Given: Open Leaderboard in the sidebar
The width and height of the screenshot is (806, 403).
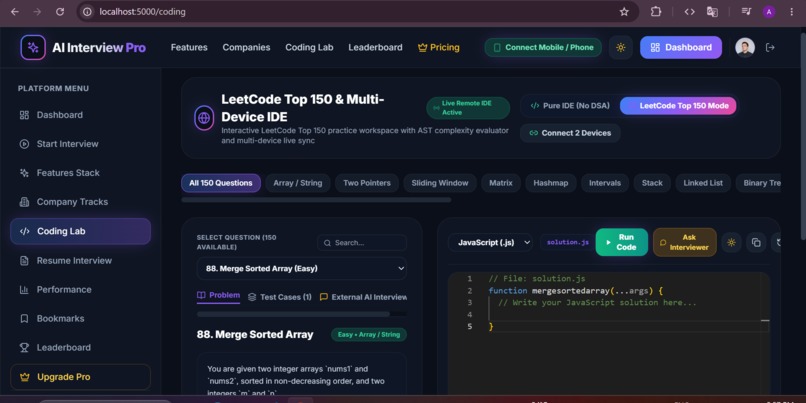Looking at the screenshot, I should [x=81, y=347].
